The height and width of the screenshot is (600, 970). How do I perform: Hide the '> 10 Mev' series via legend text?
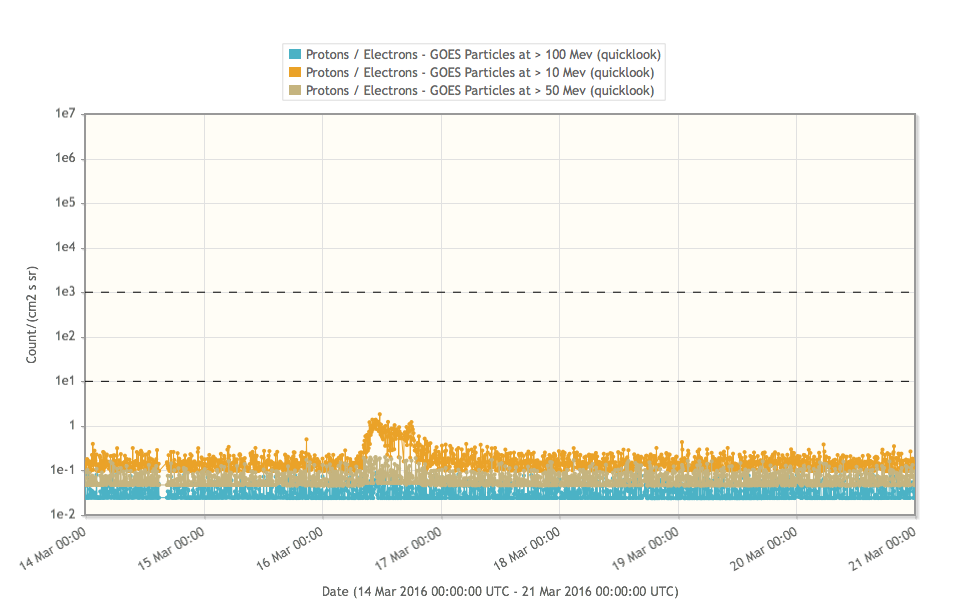pyautogui.click(x=480, y=72)
